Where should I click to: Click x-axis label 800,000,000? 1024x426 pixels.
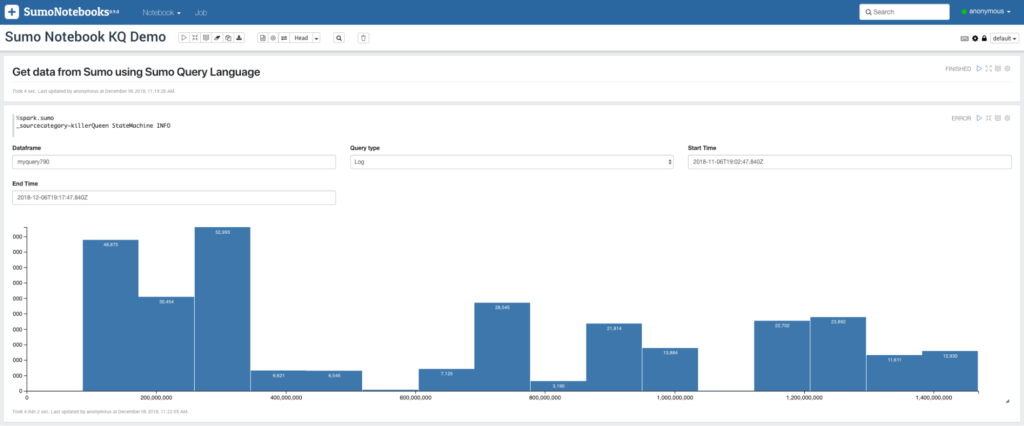(x=545, y=397)
